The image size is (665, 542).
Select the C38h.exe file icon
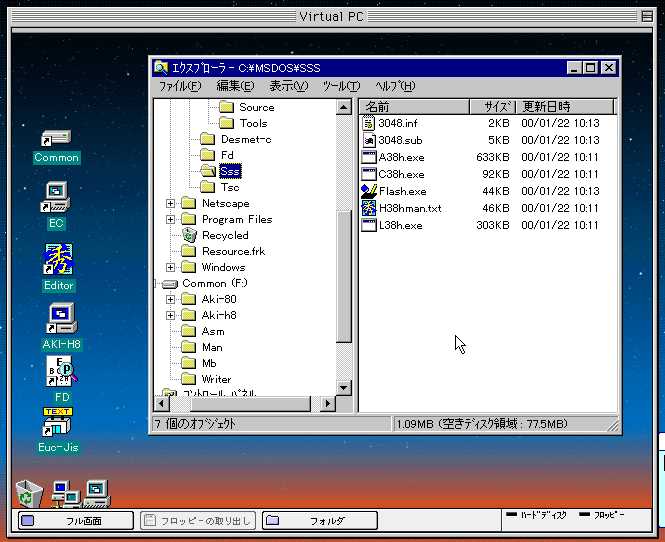369,174
